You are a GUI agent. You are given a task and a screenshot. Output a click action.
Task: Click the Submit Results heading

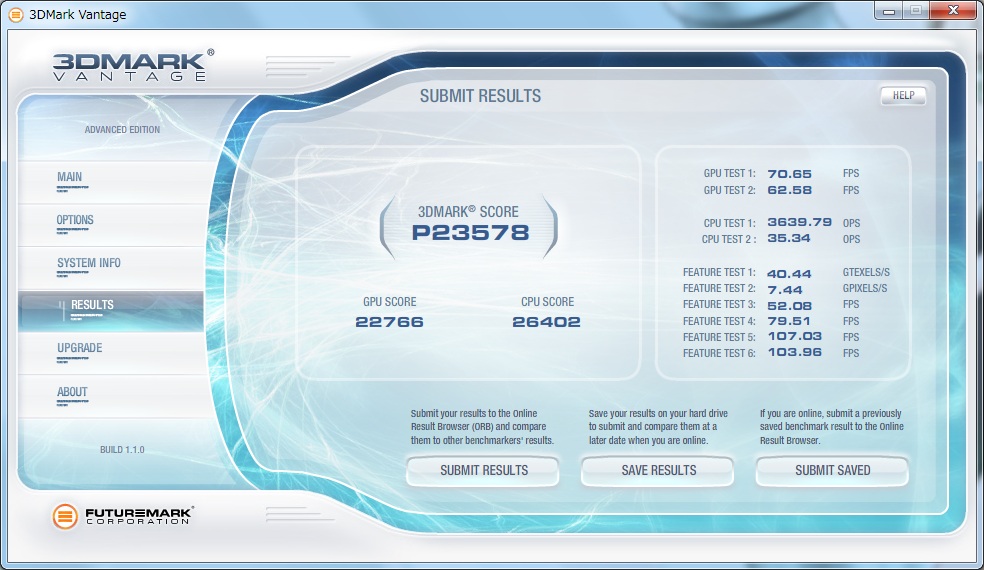point(480,96)
